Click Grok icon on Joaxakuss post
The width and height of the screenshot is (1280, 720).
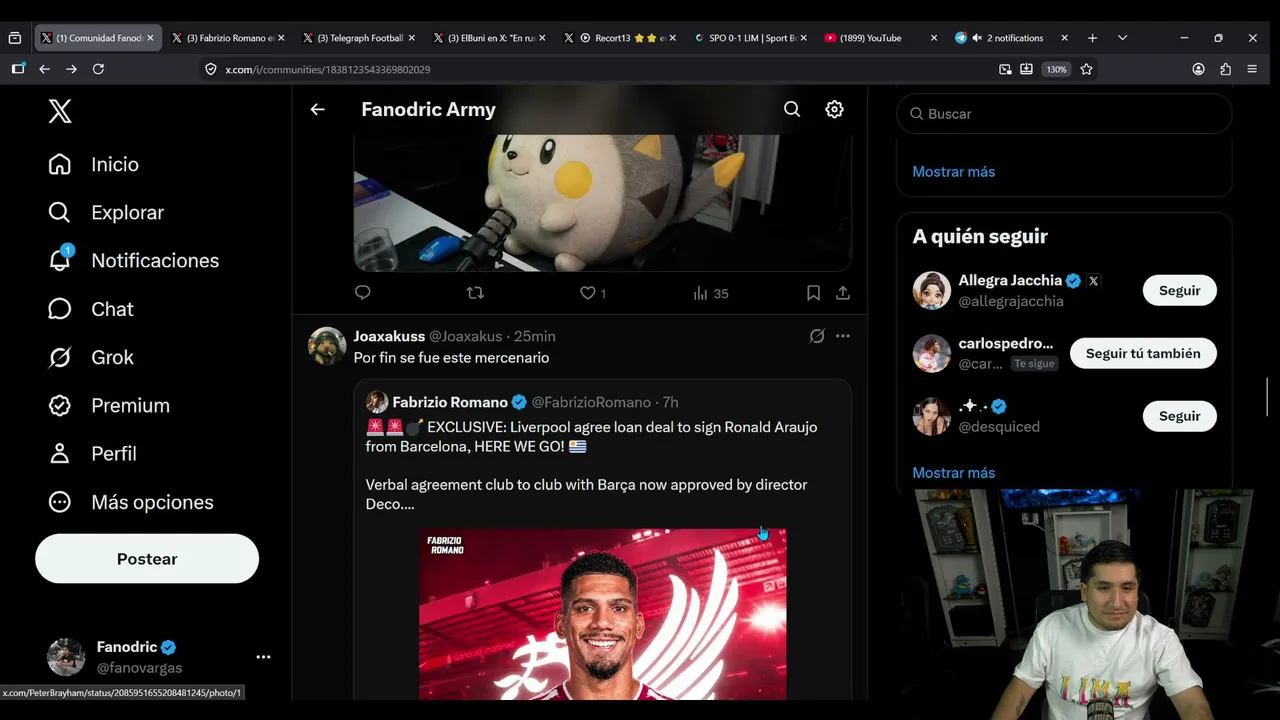tap(817, 336)
